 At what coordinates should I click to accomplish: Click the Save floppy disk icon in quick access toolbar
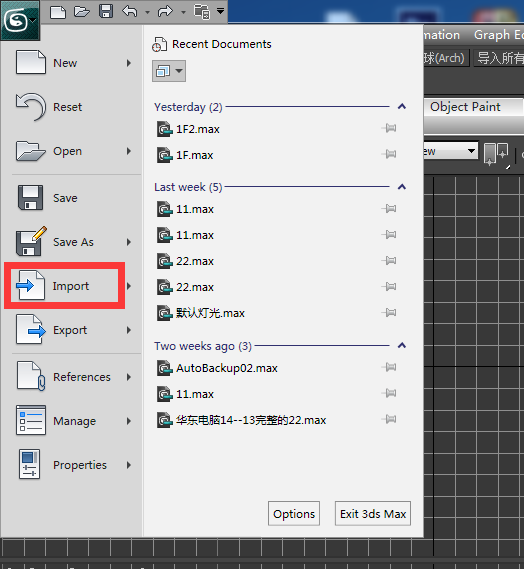point(106,11)
